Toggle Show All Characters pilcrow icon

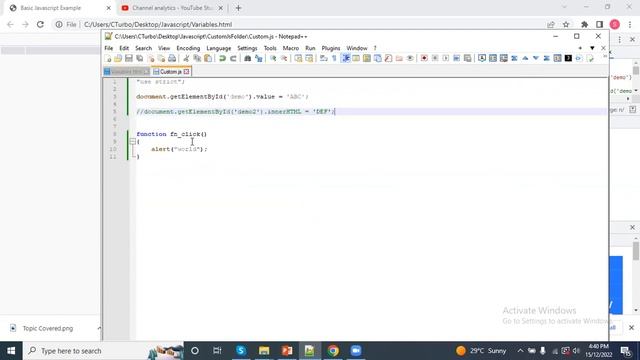pyautogui.click(x=334, y=59)
